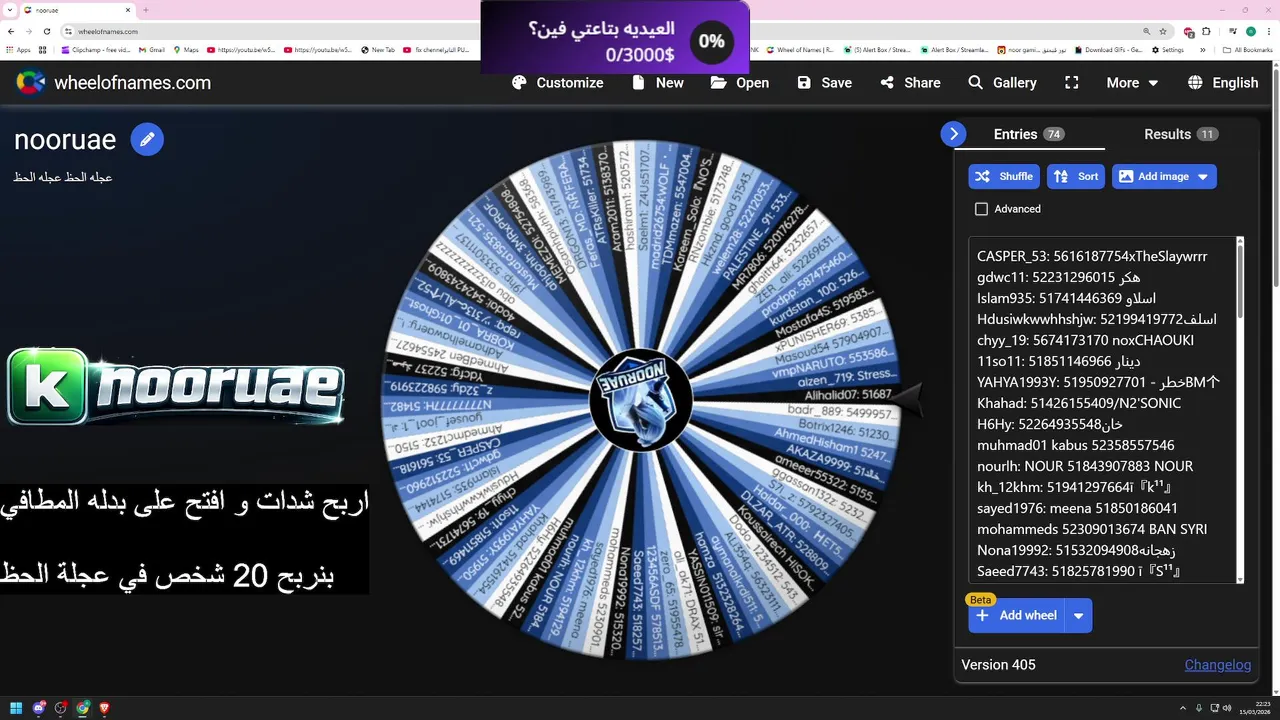This screenshot has width=1280, height=720.
Task: Click Add image button
Action: tap(1153, 176)
